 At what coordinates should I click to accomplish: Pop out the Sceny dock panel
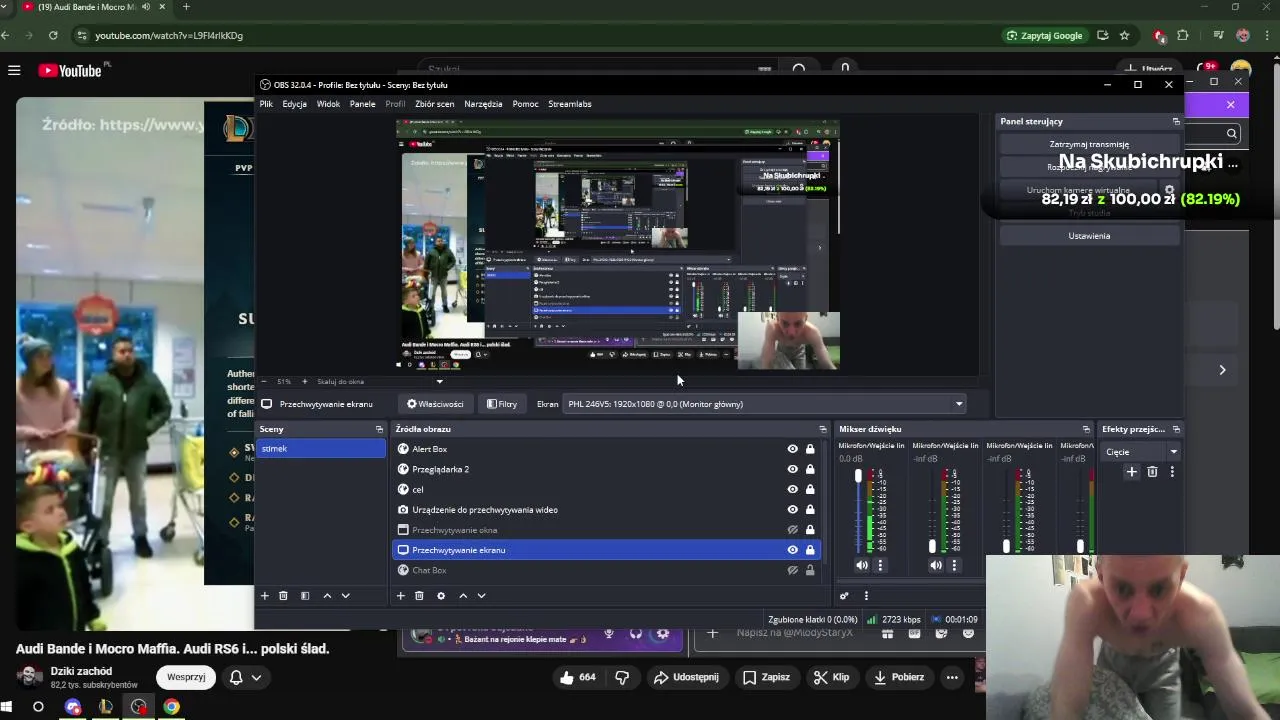click(379, 429)
